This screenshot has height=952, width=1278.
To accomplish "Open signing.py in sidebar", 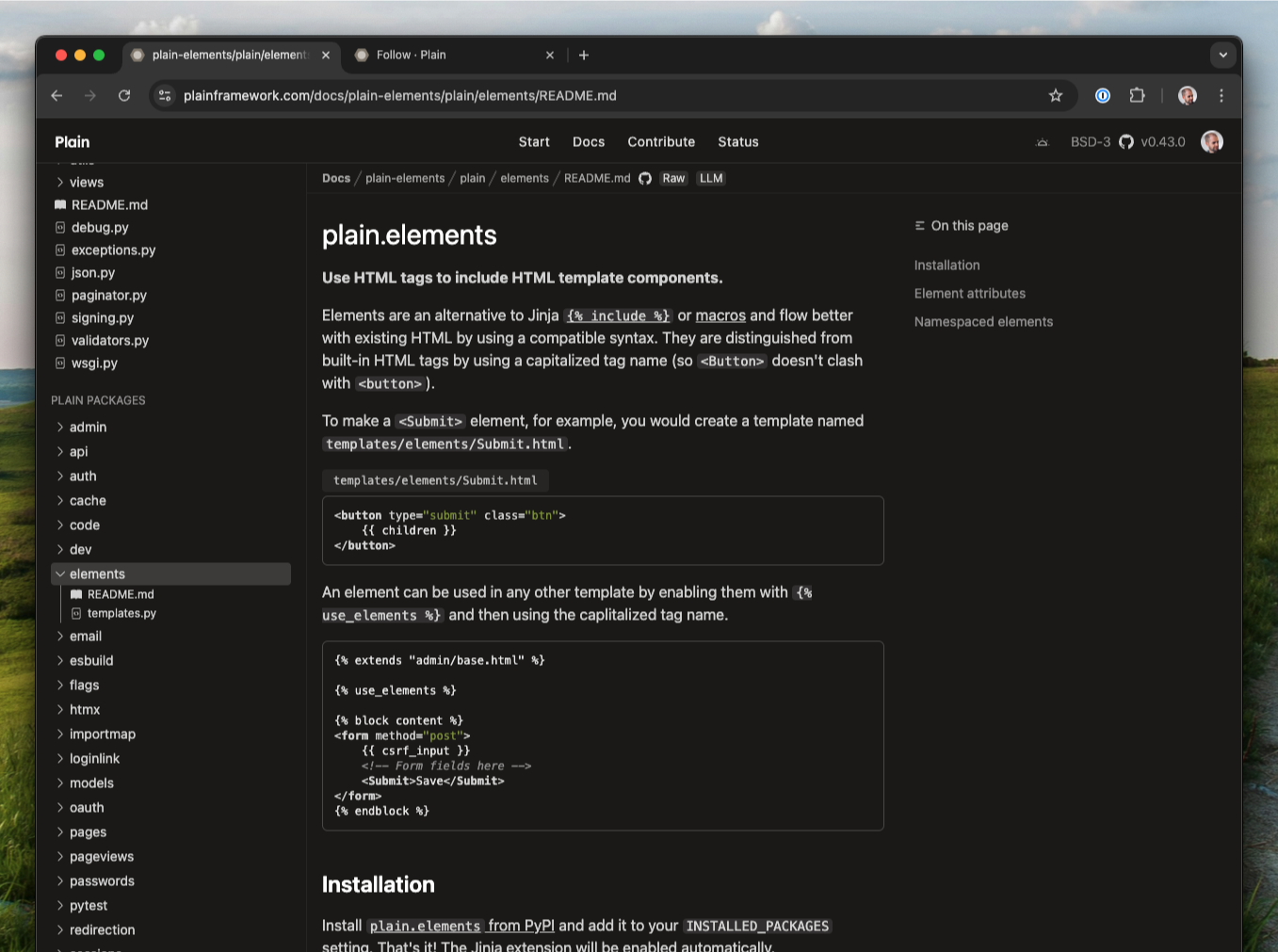I will tap(103, 317).
